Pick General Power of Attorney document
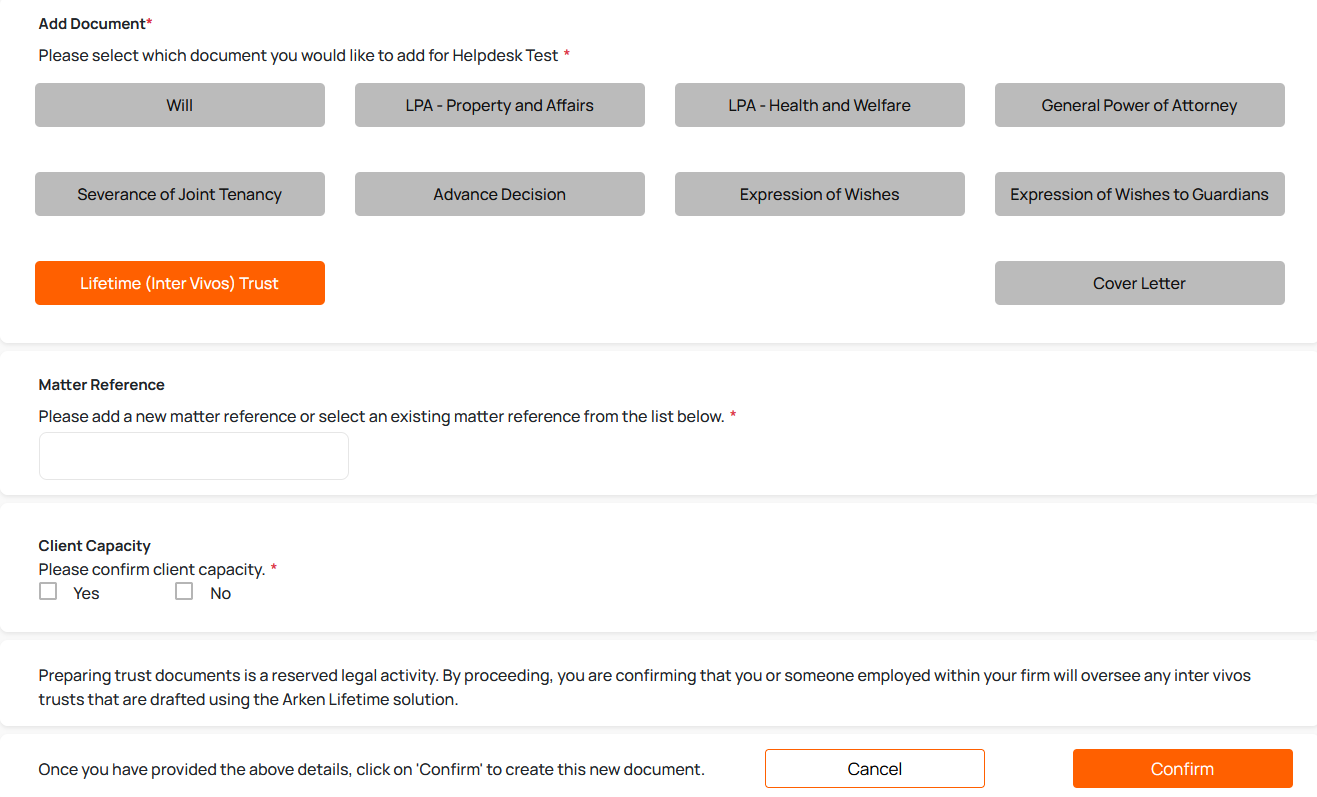Image resolution: width=1317 pixels, height=797 pixels. 1139,105
